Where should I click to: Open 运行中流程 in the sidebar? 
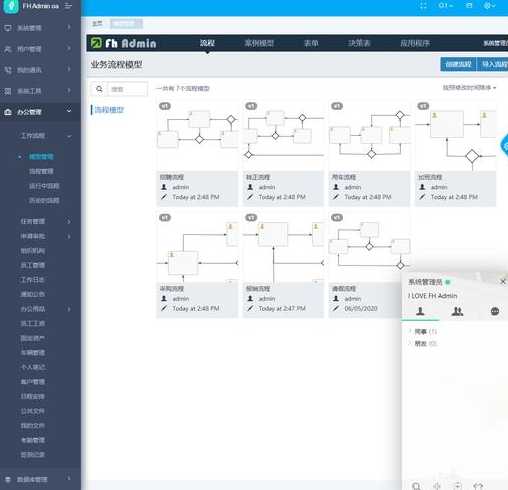pyautogui.click(x=44, y=186)
